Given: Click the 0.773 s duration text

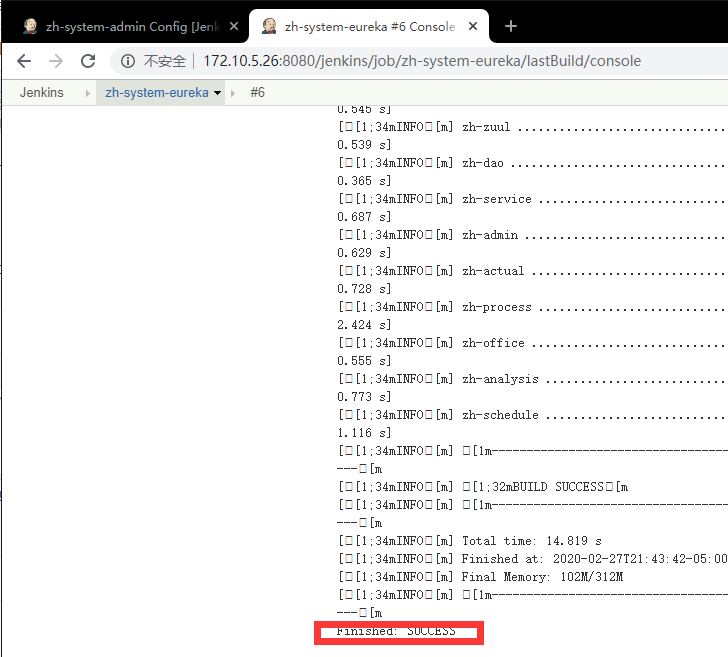Looking at the screenshot, I should [x=364, y=397].
